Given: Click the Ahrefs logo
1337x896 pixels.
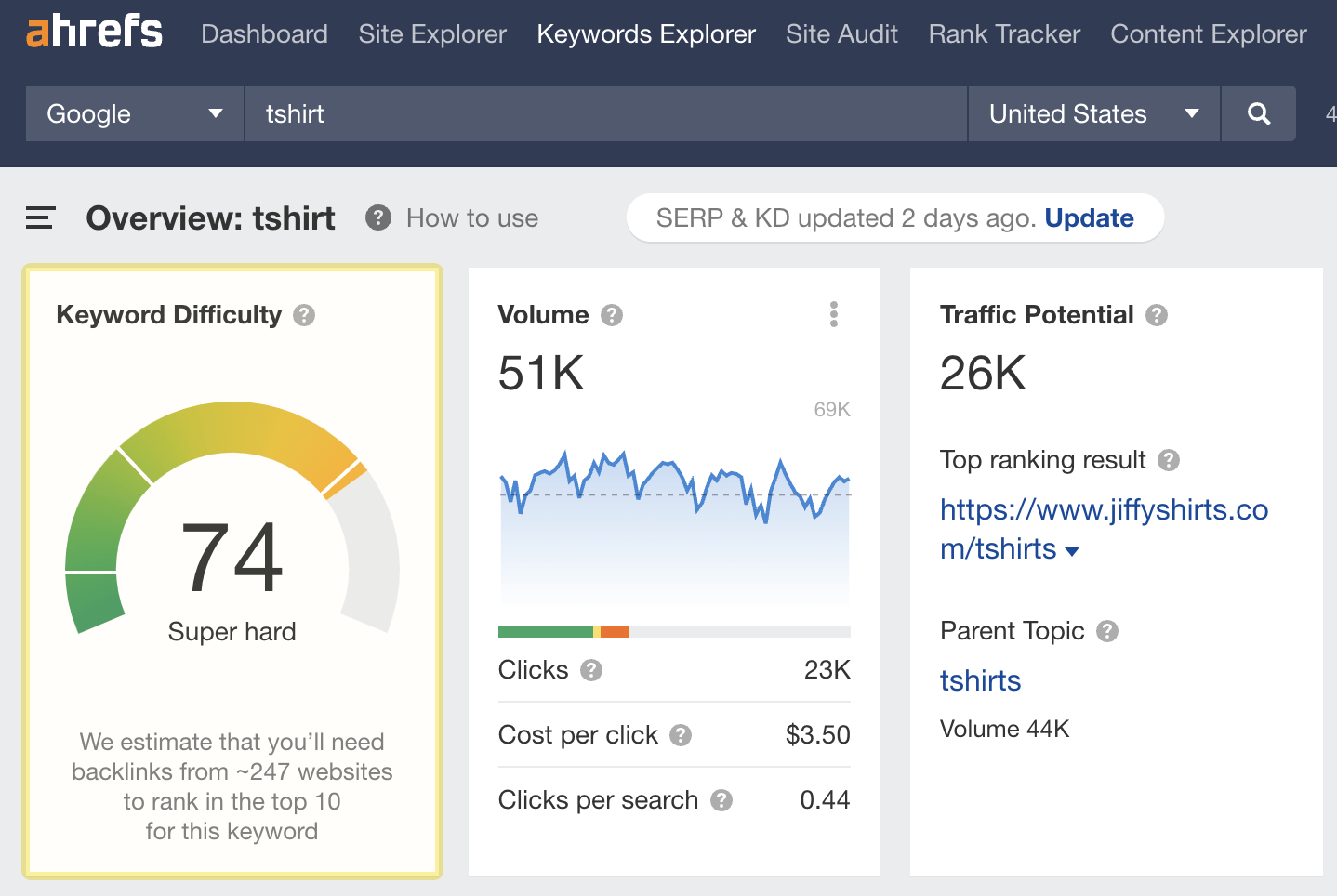Looking at the screenshot, I should [x=92, y=33].
